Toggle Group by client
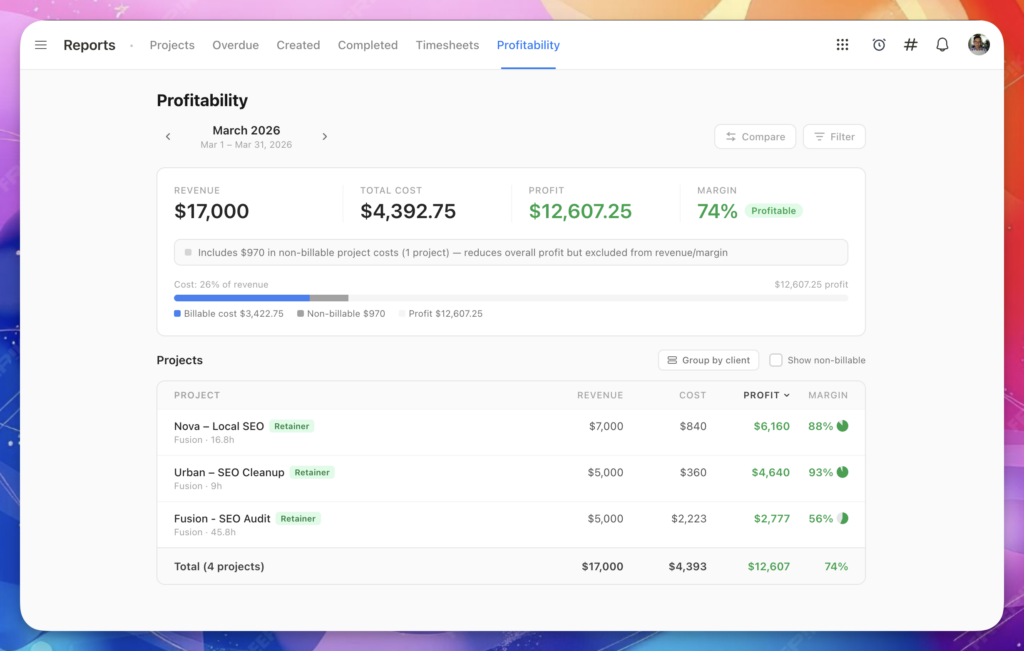This screenshot has height=651, width=1024. tap(708, 360)
